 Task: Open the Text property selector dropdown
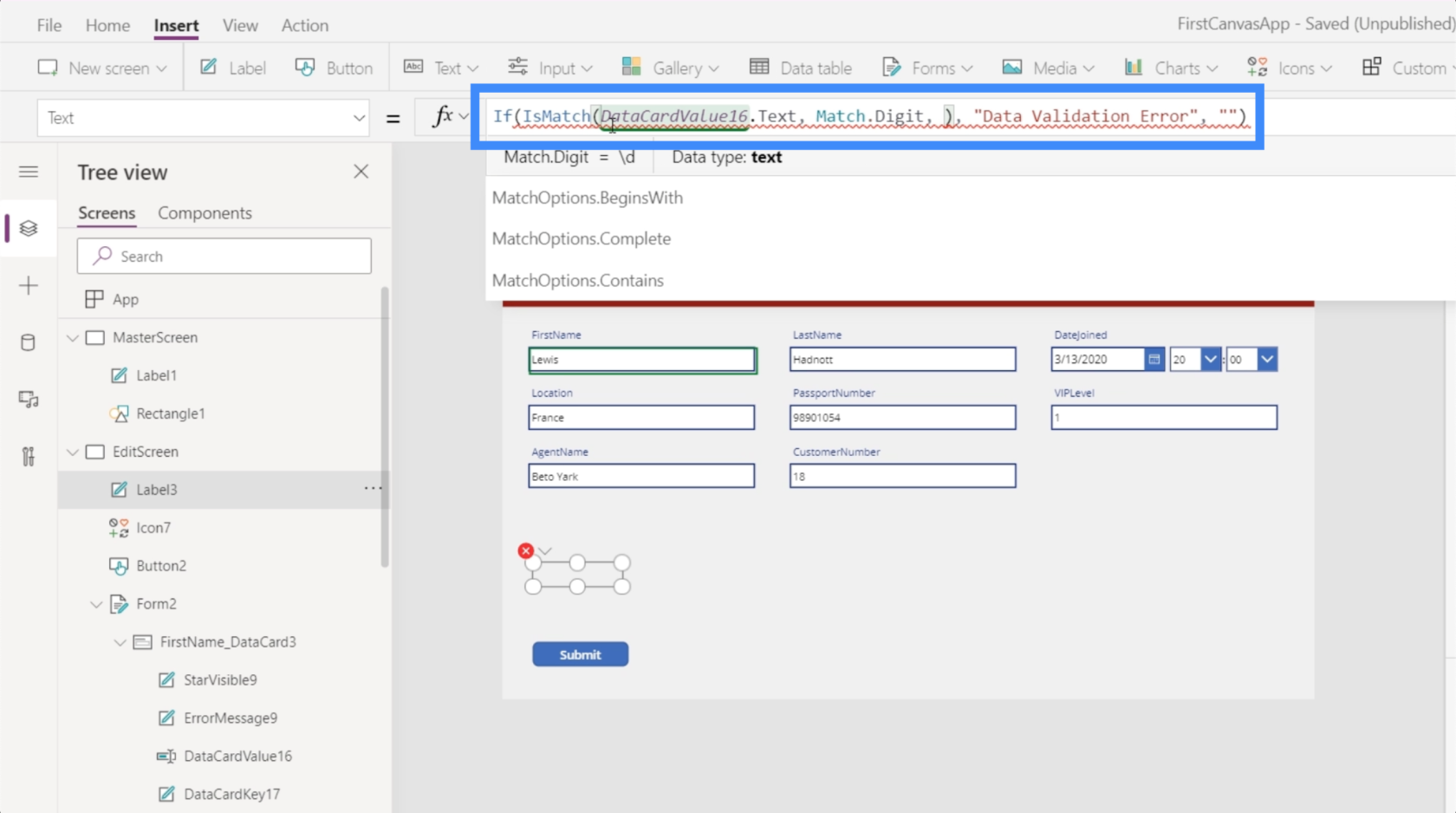tap(204, 117)
